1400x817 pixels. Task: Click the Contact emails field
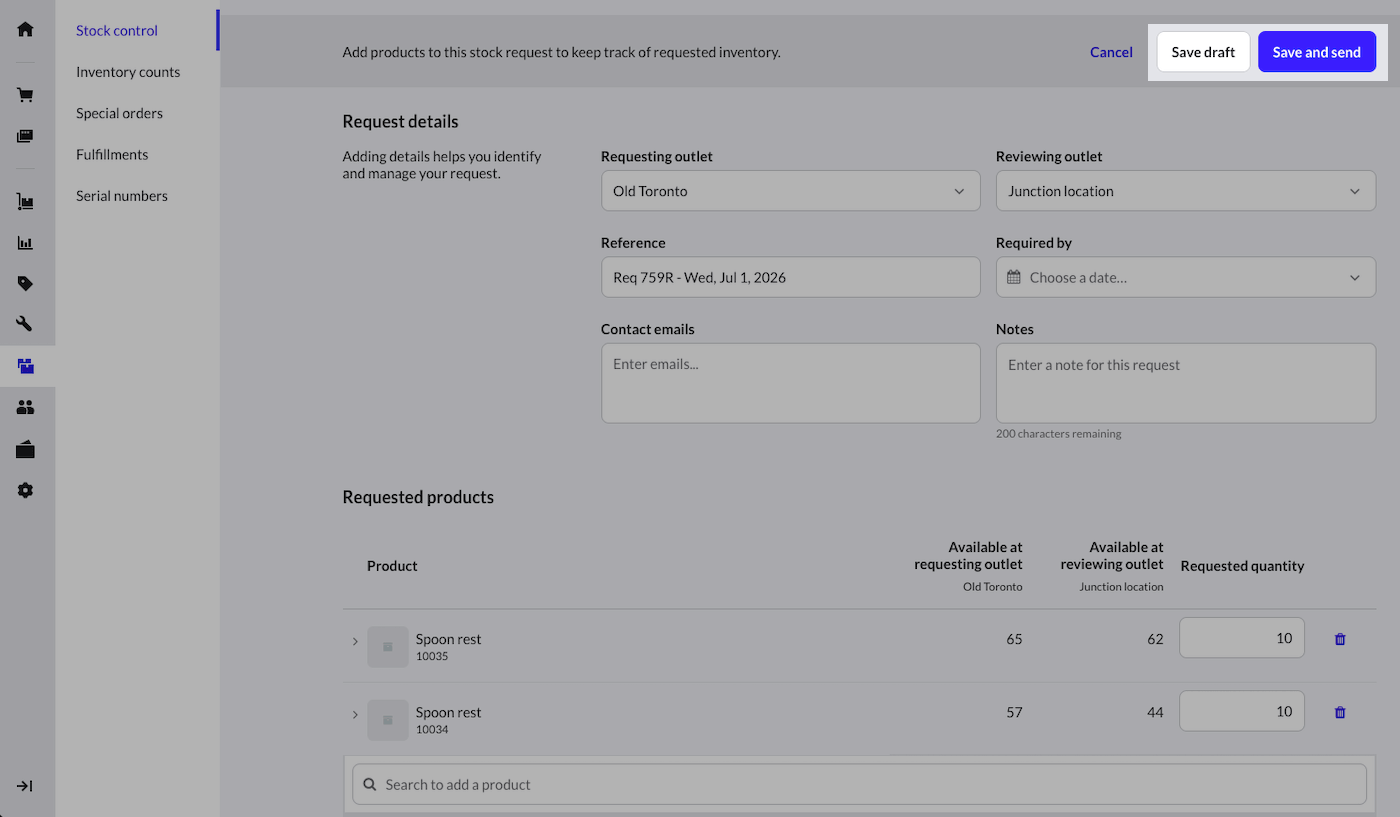[x=790, y=383]
